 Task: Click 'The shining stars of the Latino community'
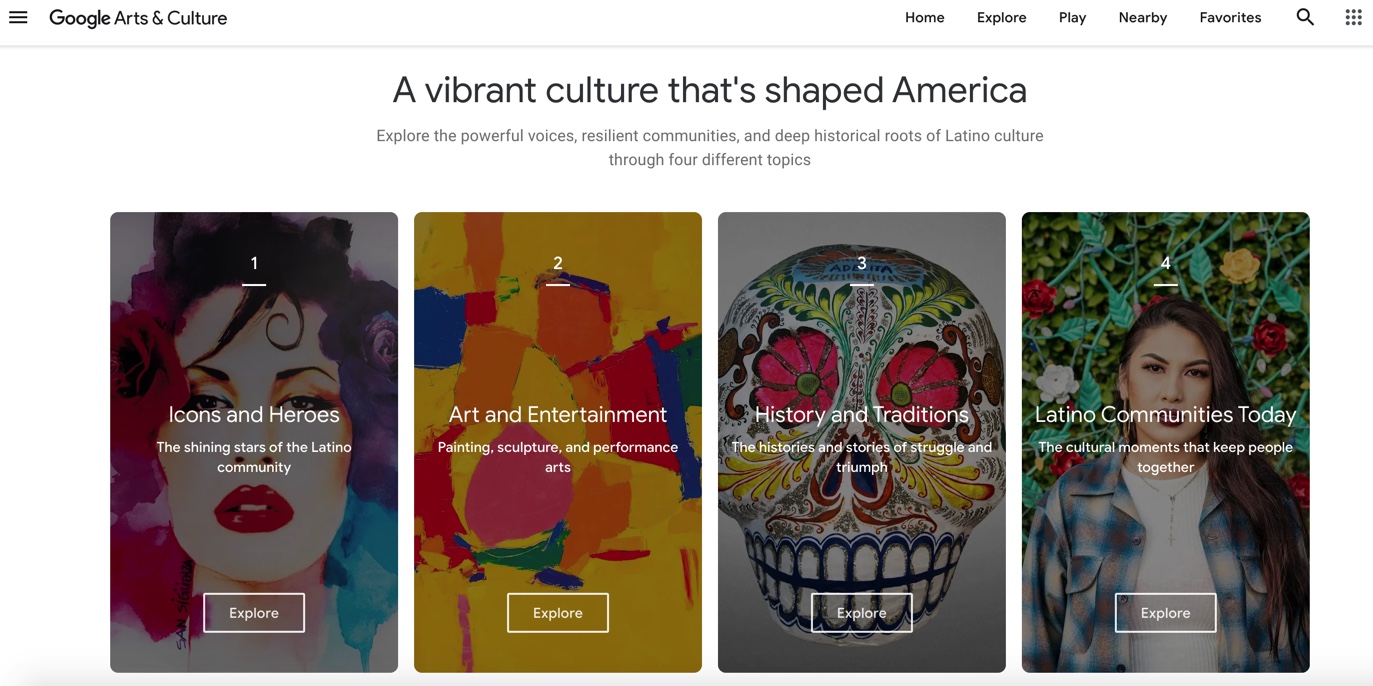coord(254,457)
